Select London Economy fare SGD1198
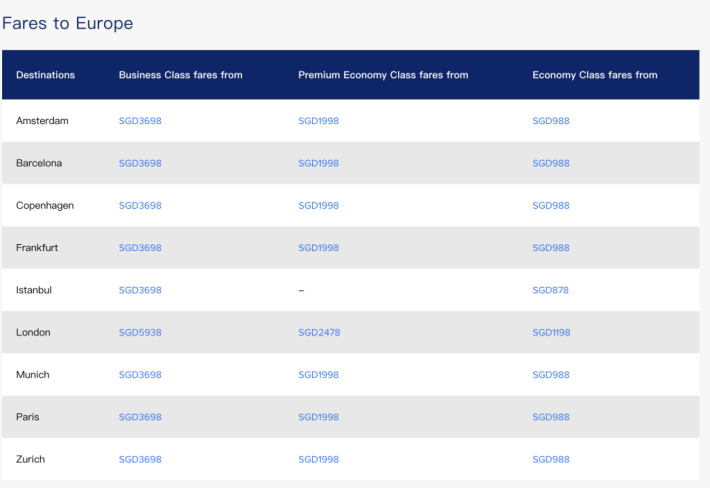 point(551,333)
